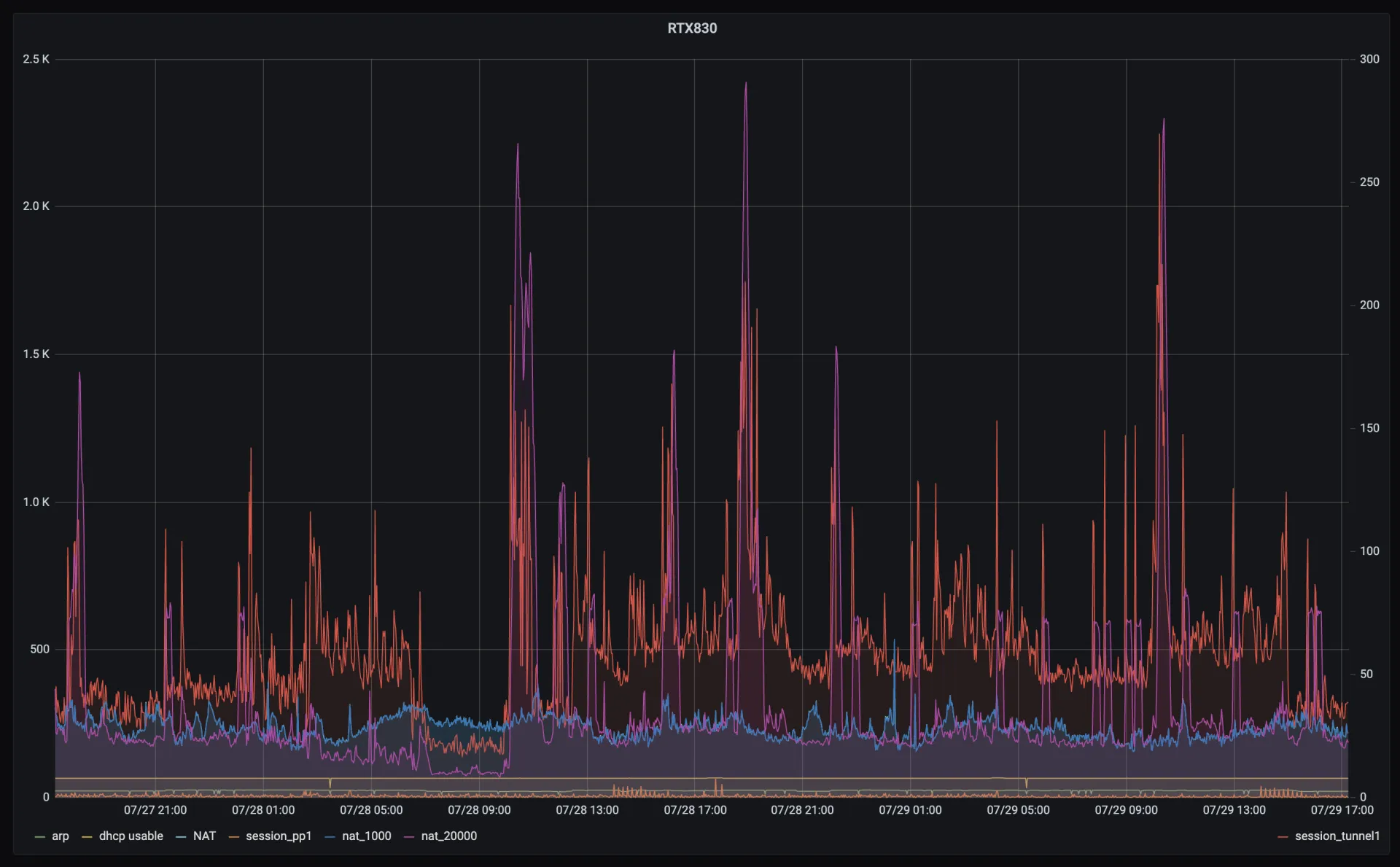
Task: Click the arp legend color marker
Action: [x=39, y=836]
